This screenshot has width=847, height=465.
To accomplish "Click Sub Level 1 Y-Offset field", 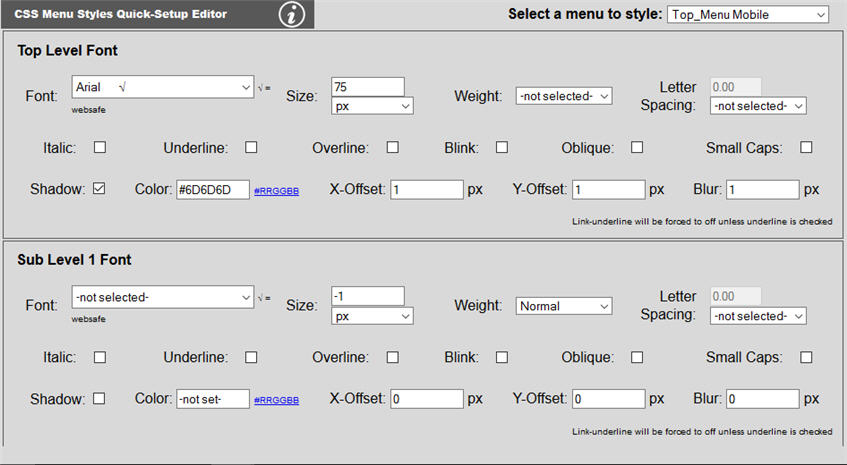I will pos(609,399).
